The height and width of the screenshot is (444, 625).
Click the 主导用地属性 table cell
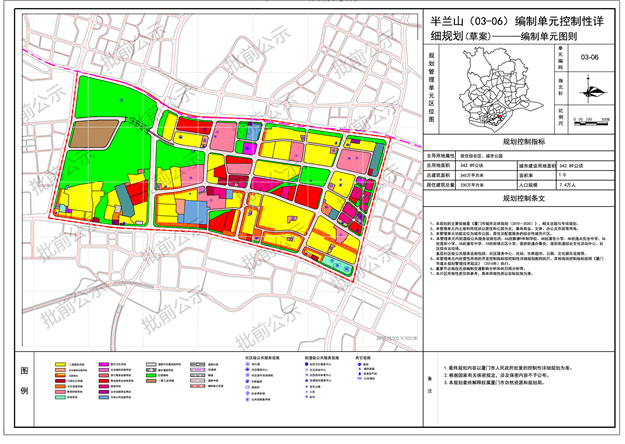[x=441, y=156]
